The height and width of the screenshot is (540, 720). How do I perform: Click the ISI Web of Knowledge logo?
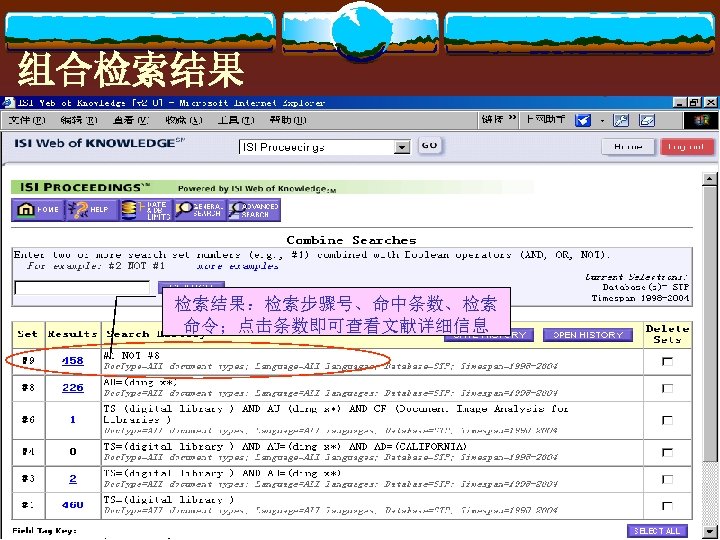click(x=99, y=143)
